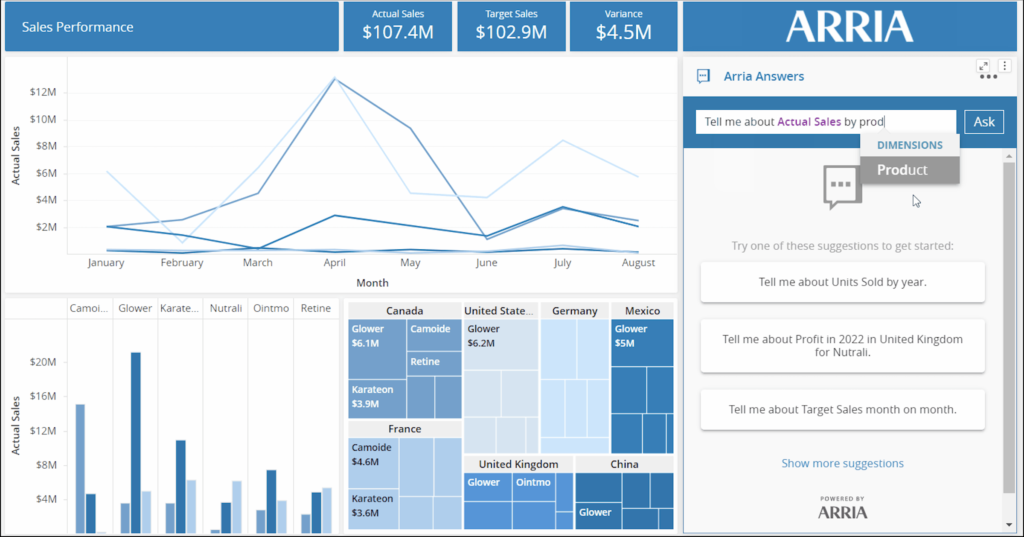Select France Camoide $4.6M treemap tile

click(x=374, y=463)
